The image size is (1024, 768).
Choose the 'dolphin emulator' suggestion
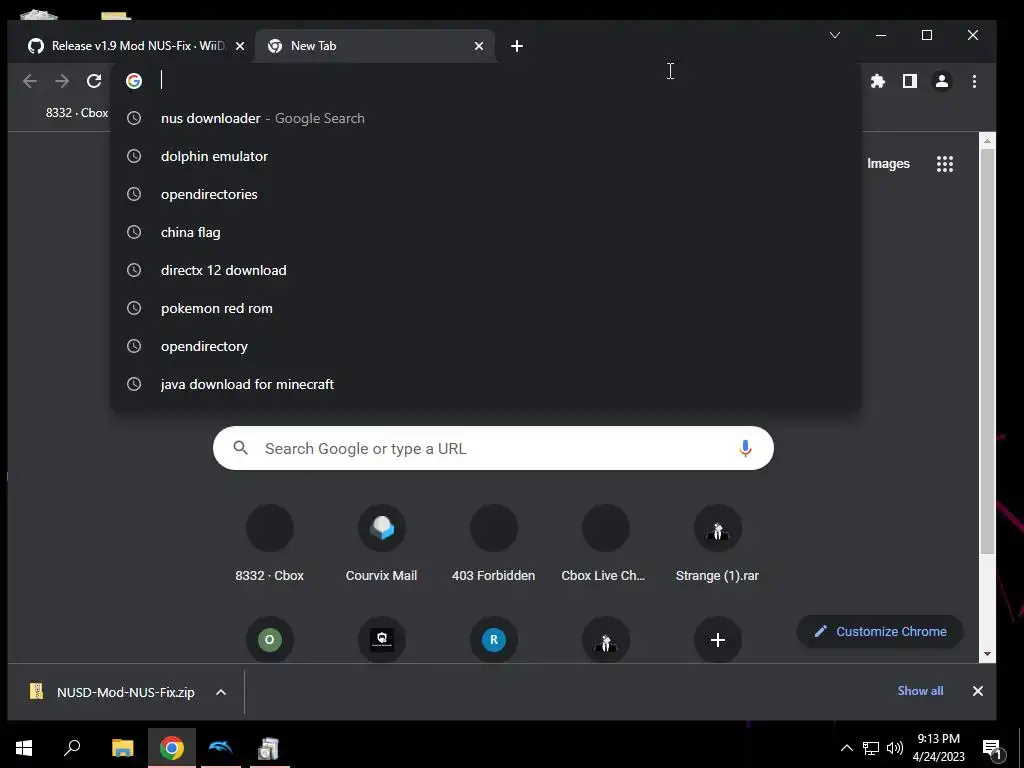(486, 156)
